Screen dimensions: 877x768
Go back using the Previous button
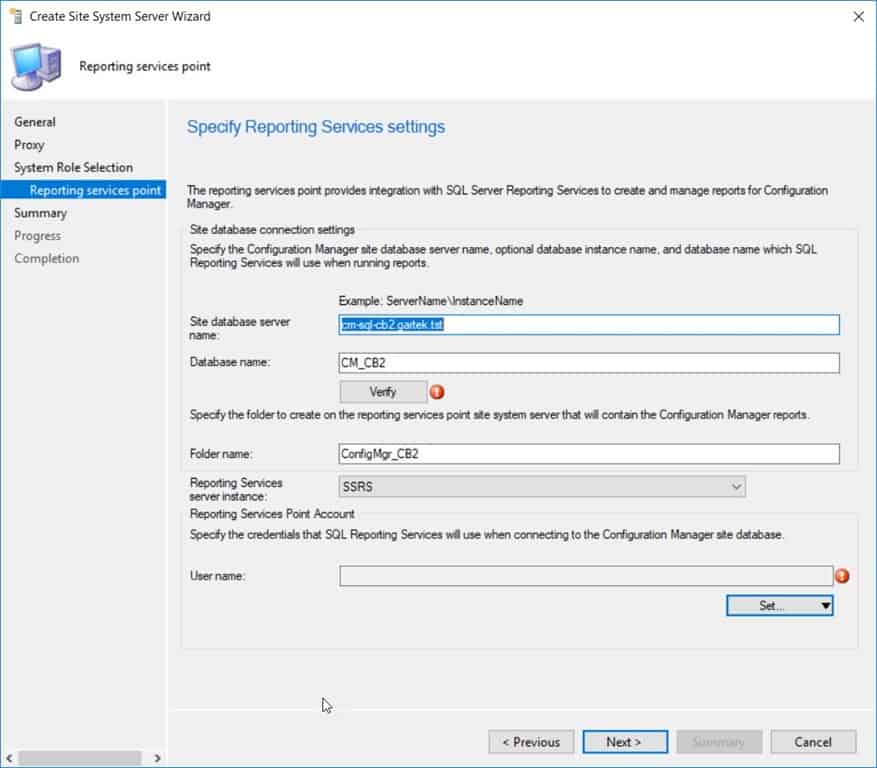click(531, 741)
